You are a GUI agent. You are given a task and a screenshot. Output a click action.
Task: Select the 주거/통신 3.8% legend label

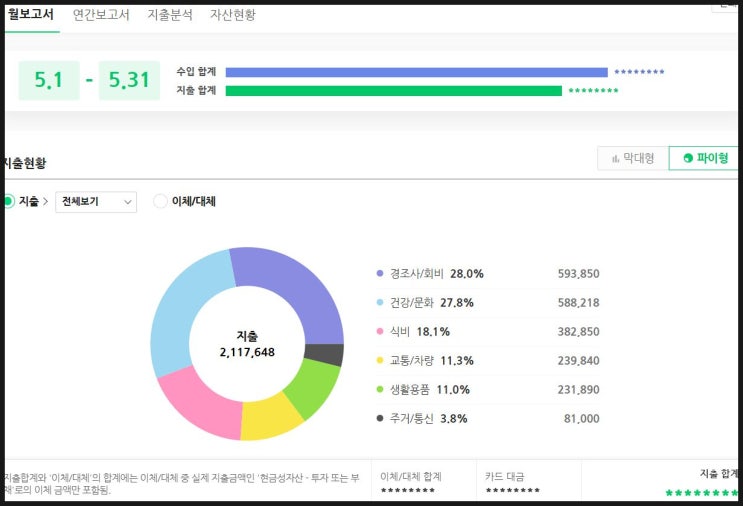[x=428, y=418]
